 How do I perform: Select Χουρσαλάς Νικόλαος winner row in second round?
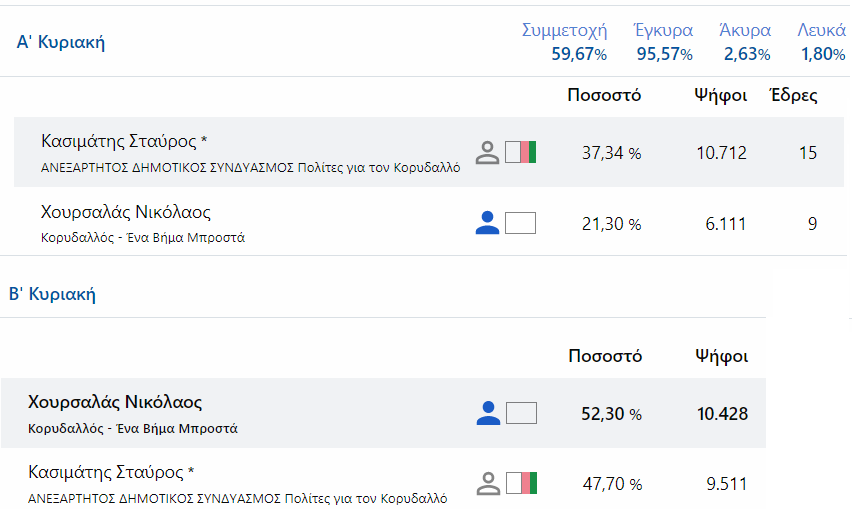[x=384, y=413]
